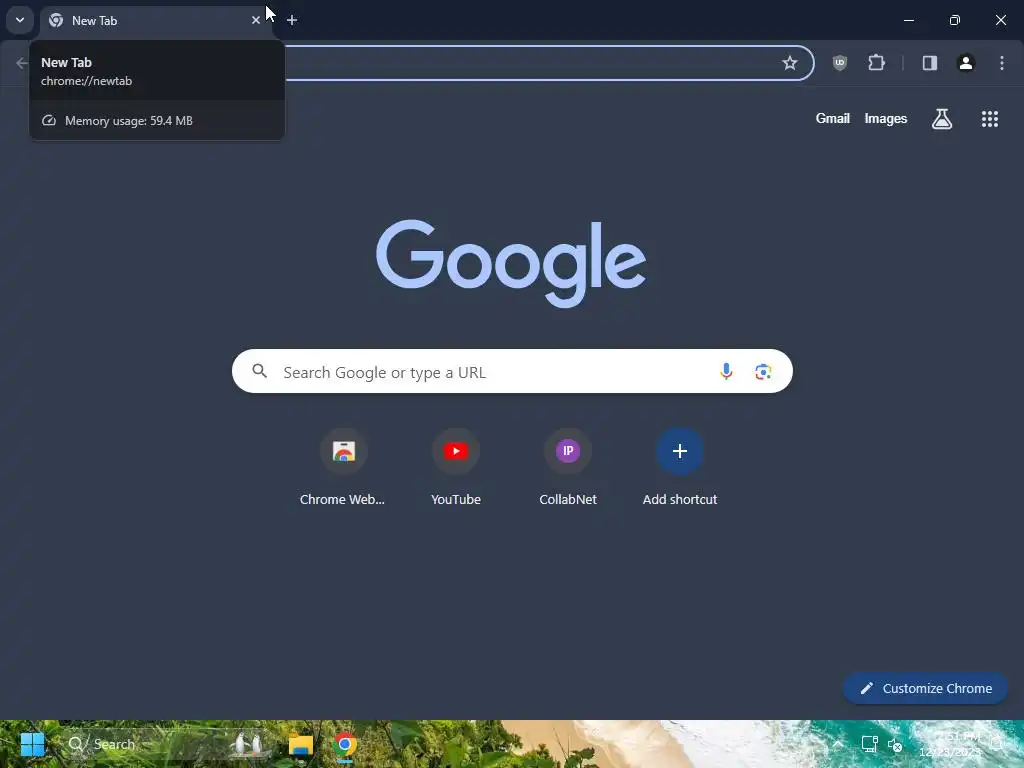This screenshot has width=1024, height=768.
Task: Open the CollabNet shortcut
Action: [568, 468]
